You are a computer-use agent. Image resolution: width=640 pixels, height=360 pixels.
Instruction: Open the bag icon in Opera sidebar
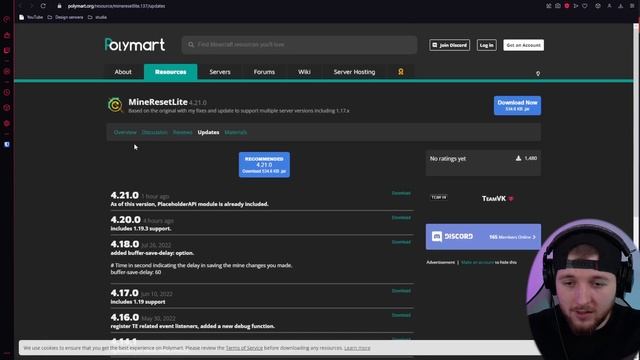click(x=7, y=35)
